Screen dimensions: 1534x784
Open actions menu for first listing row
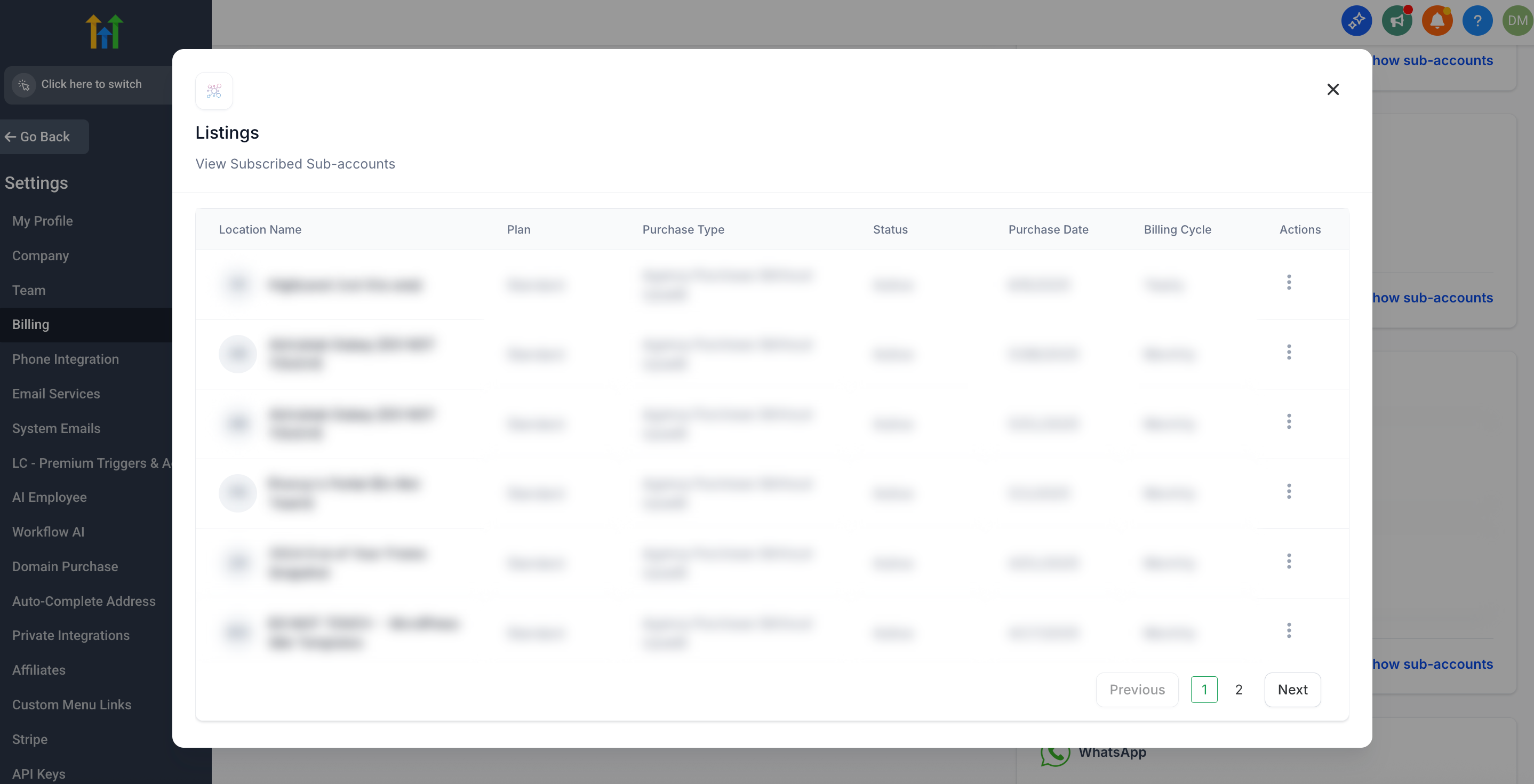(x=1289, y=282)
